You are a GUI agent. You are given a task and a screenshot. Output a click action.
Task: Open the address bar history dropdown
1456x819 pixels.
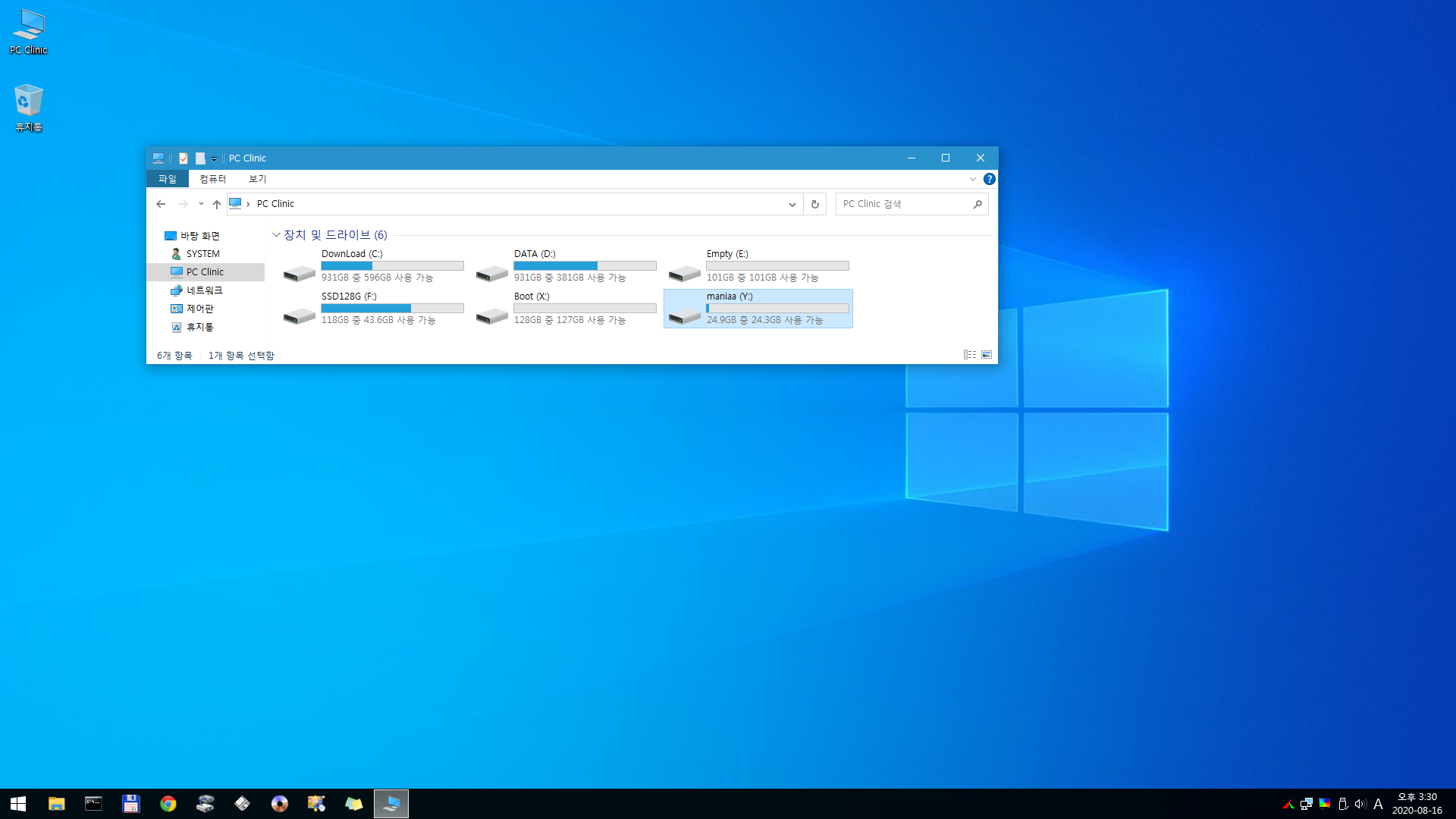click(792, 204)
